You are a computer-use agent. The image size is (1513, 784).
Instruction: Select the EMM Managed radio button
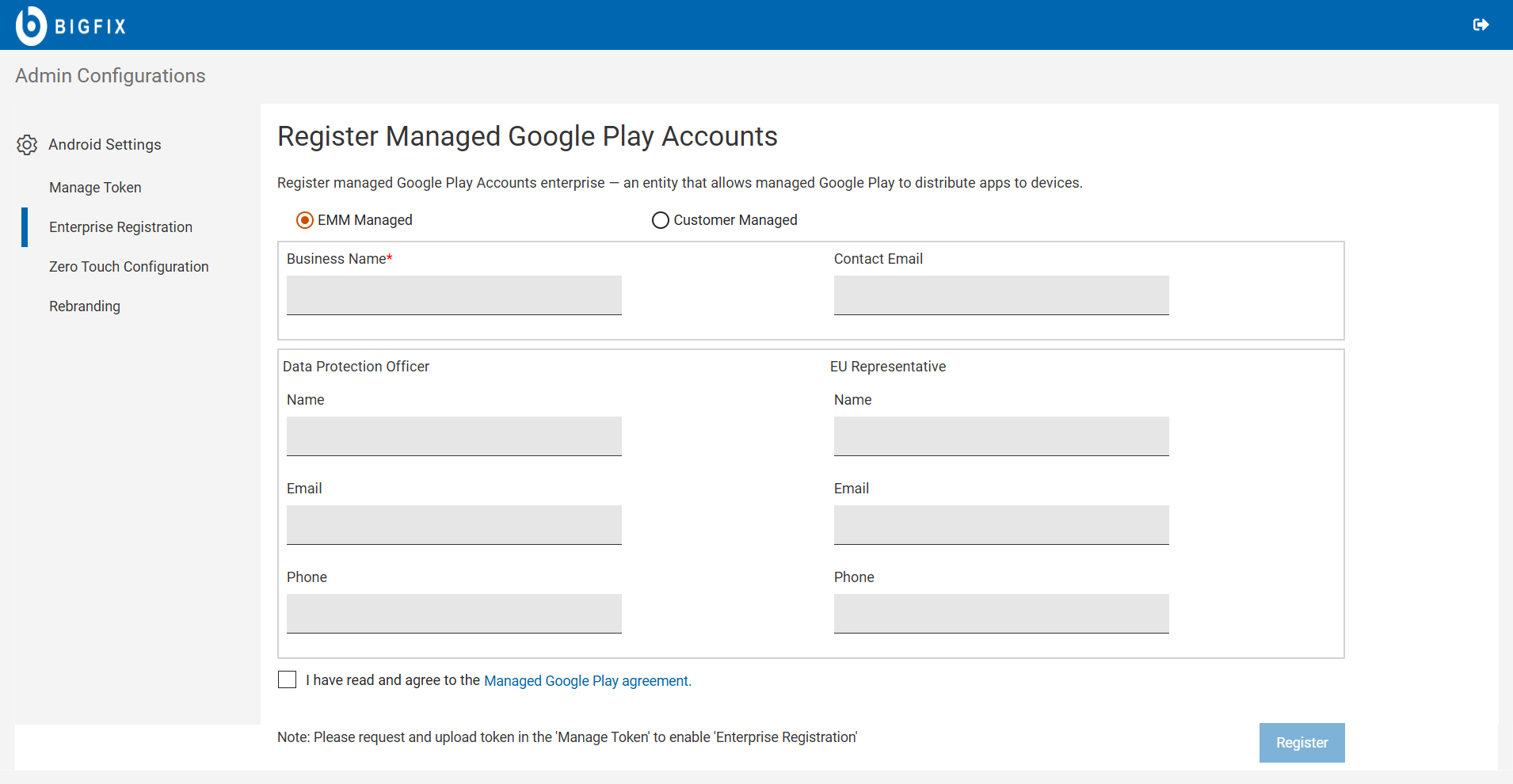[305, 220]
